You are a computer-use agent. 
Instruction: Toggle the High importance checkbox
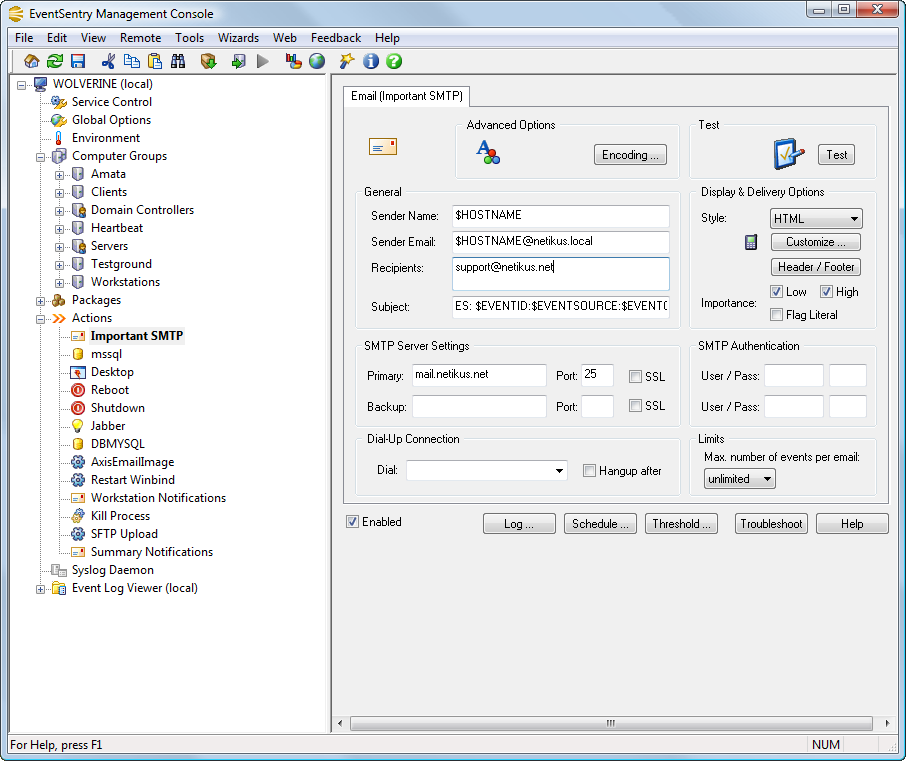[x=826, y=292]
